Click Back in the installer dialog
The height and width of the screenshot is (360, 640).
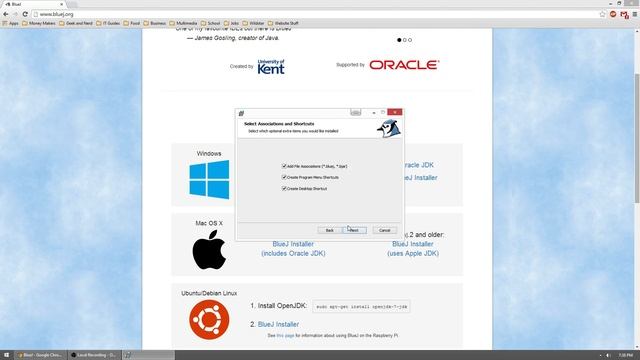pyautogui.click(x=329, y=230)
